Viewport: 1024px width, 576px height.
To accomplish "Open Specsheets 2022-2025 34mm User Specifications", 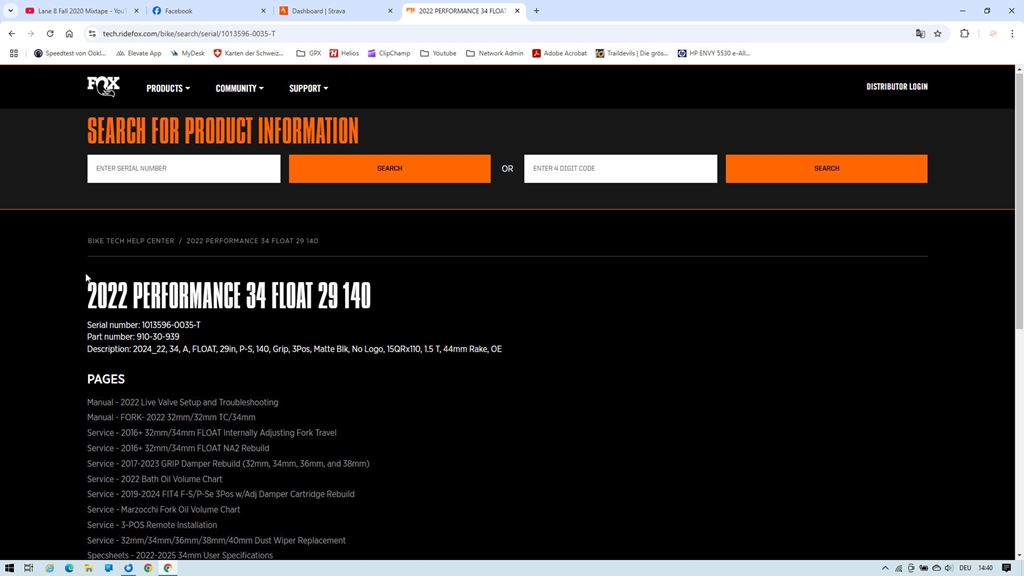I will (x=180, y=555).
